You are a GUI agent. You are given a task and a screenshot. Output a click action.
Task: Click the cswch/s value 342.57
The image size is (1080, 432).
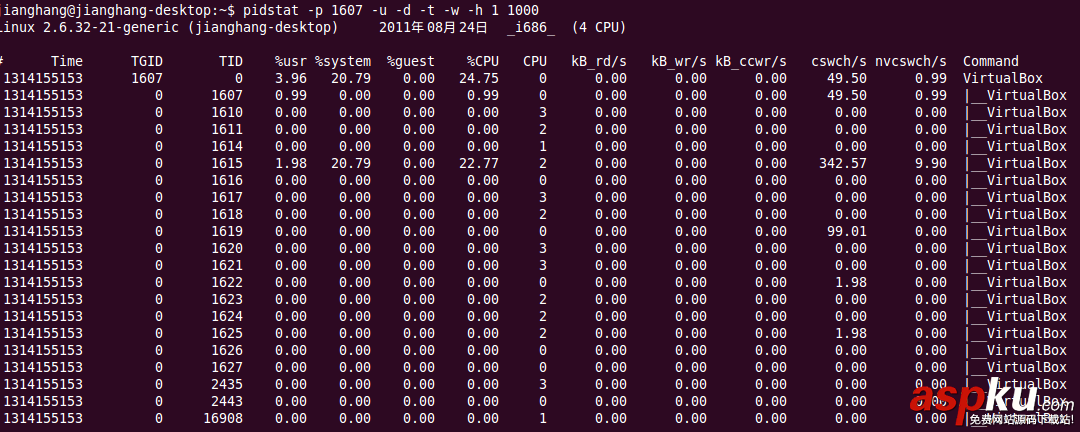(843, 163)
